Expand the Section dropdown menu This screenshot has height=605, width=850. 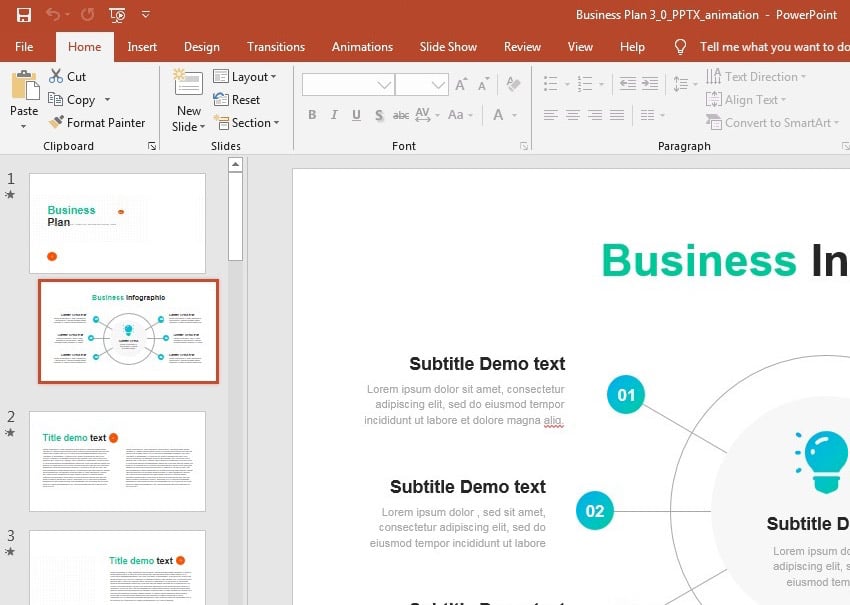(246, 123)
